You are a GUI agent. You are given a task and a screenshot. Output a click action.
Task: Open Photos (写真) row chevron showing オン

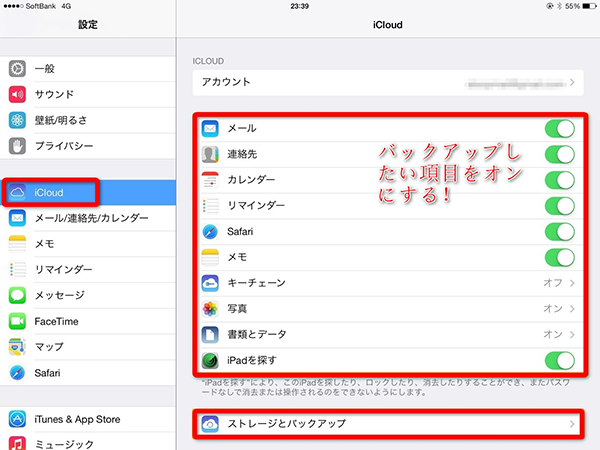(x=572, y=309)
